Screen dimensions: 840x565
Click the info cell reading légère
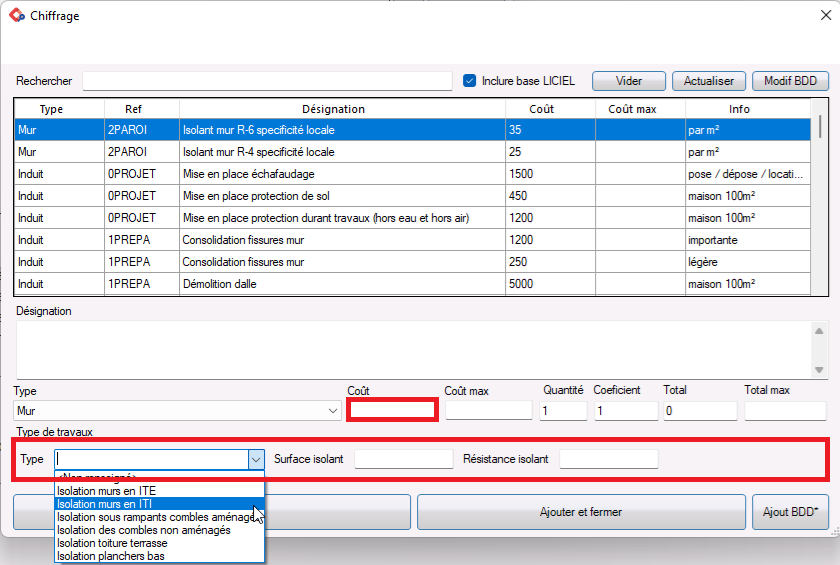coord(748,262)
